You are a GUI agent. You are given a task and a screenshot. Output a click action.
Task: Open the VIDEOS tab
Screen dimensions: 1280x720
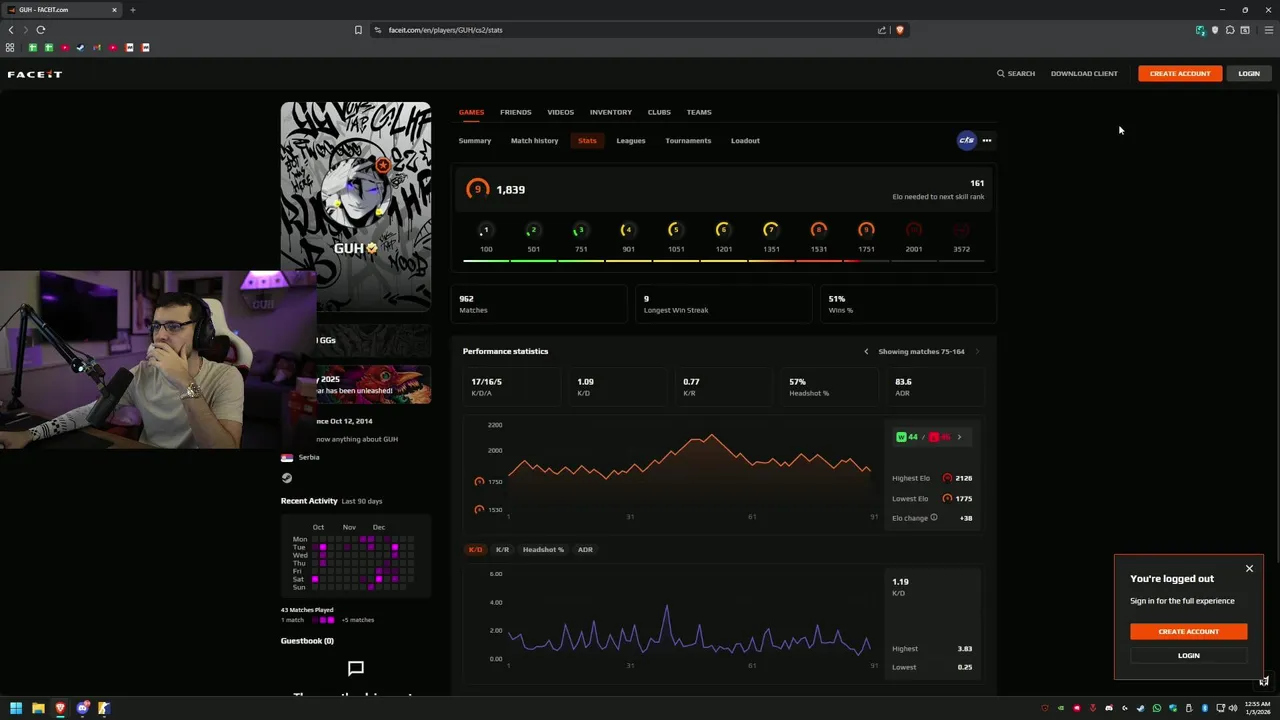(x=560, y=112)
